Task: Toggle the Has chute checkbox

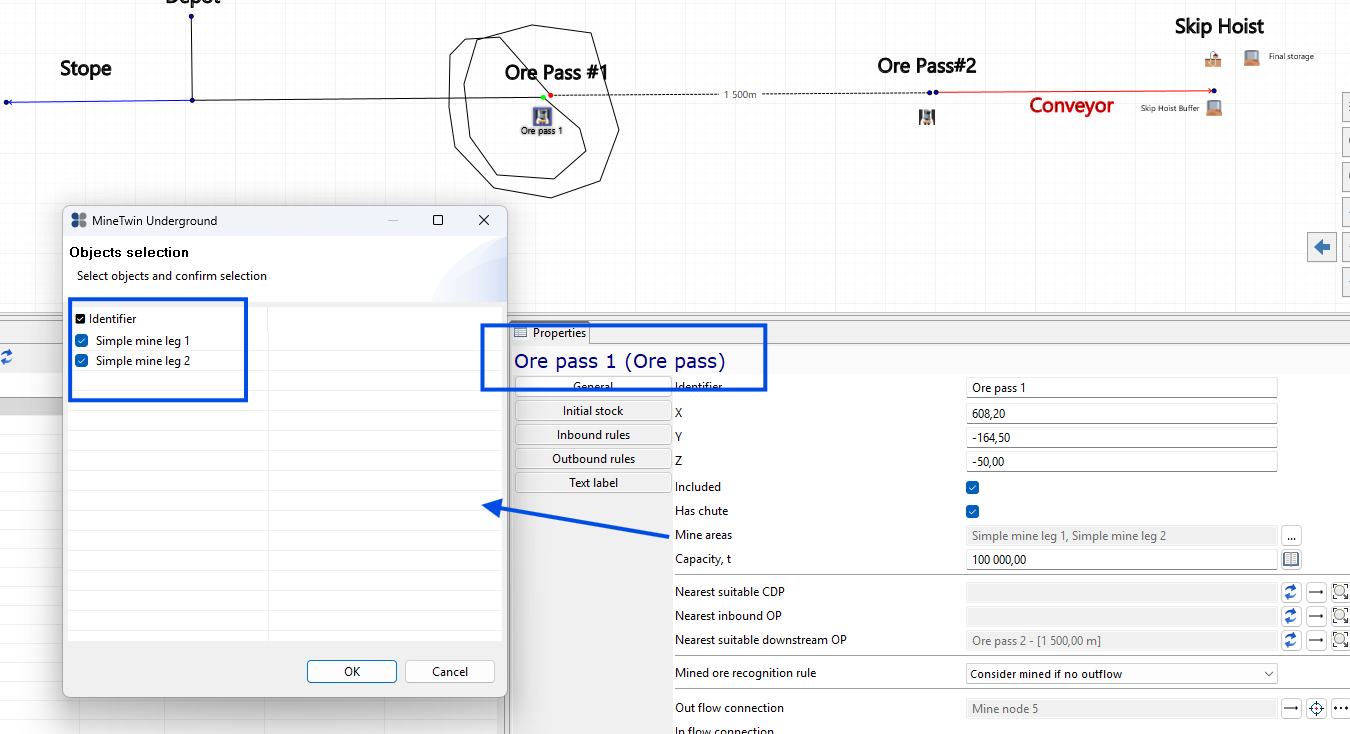Action: (x=972, y=512)
